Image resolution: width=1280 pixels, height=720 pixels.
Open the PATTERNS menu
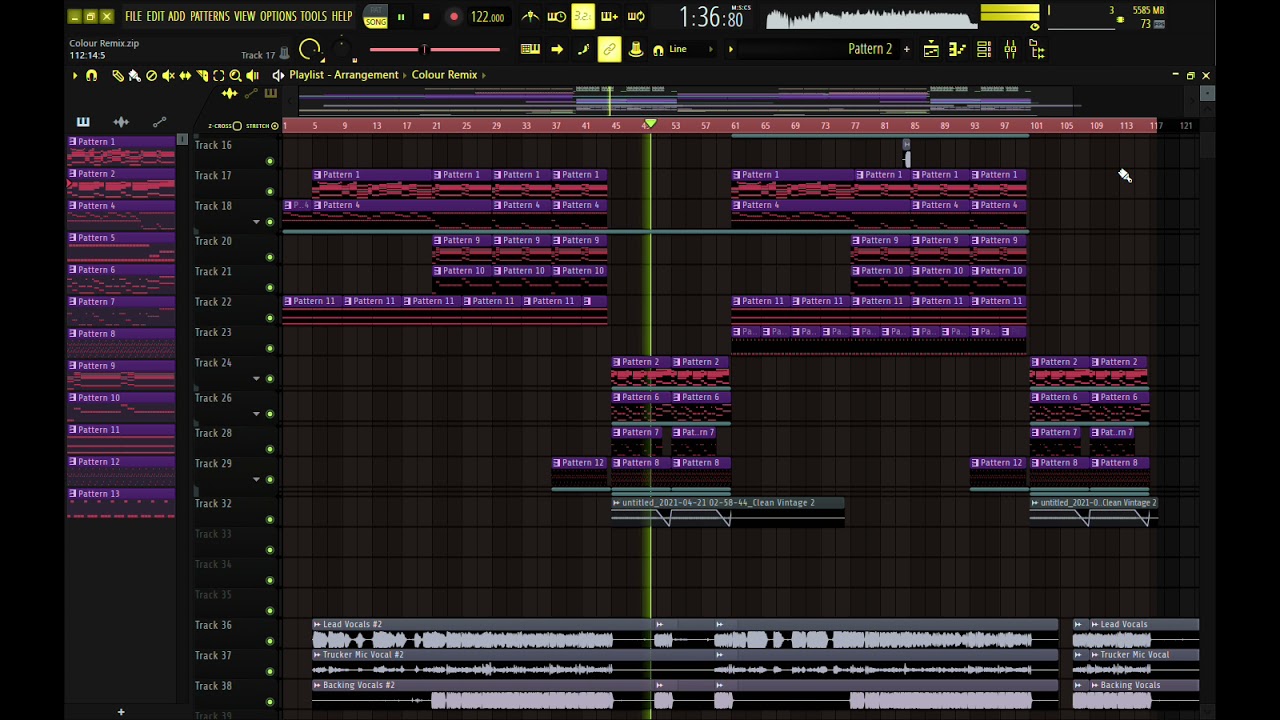[210, 17]
